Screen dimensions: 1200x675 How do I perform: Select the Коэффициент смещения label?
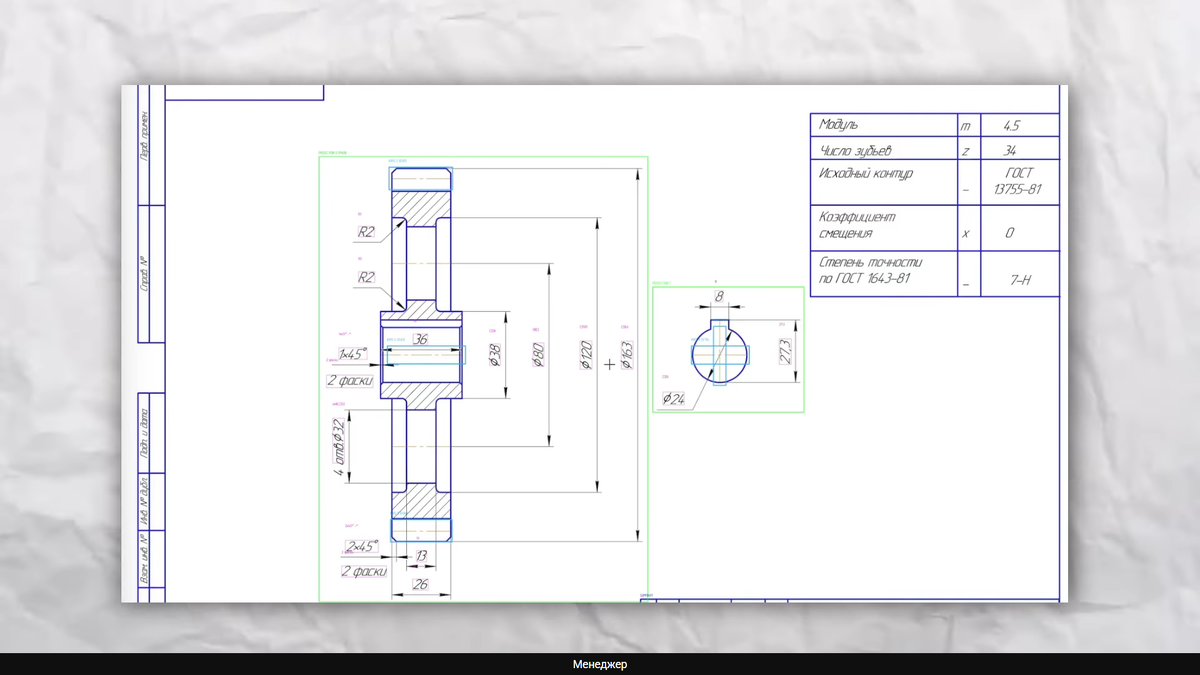point(857,225)
